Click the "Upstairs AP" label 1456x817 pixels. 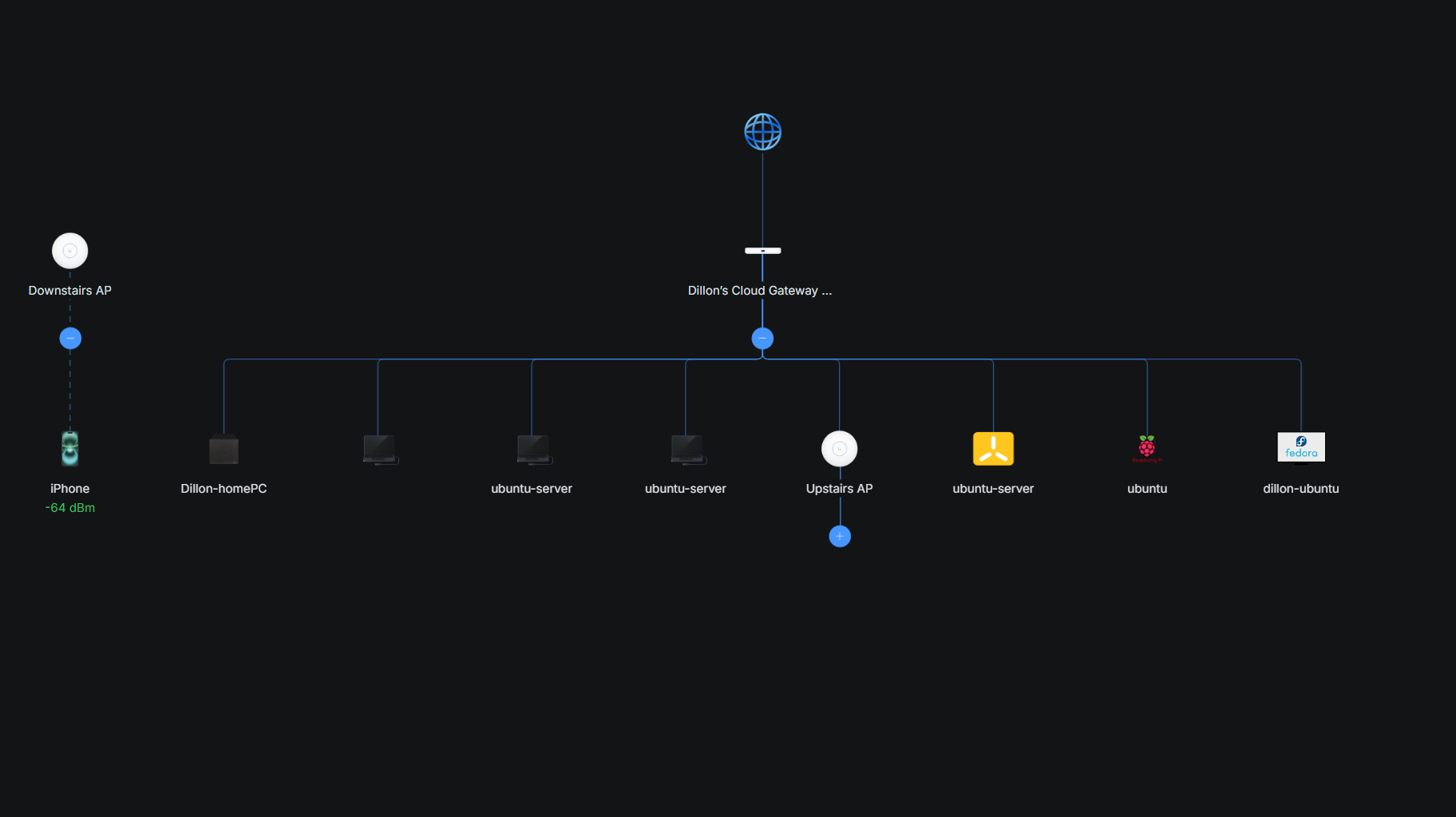(840, 489)
